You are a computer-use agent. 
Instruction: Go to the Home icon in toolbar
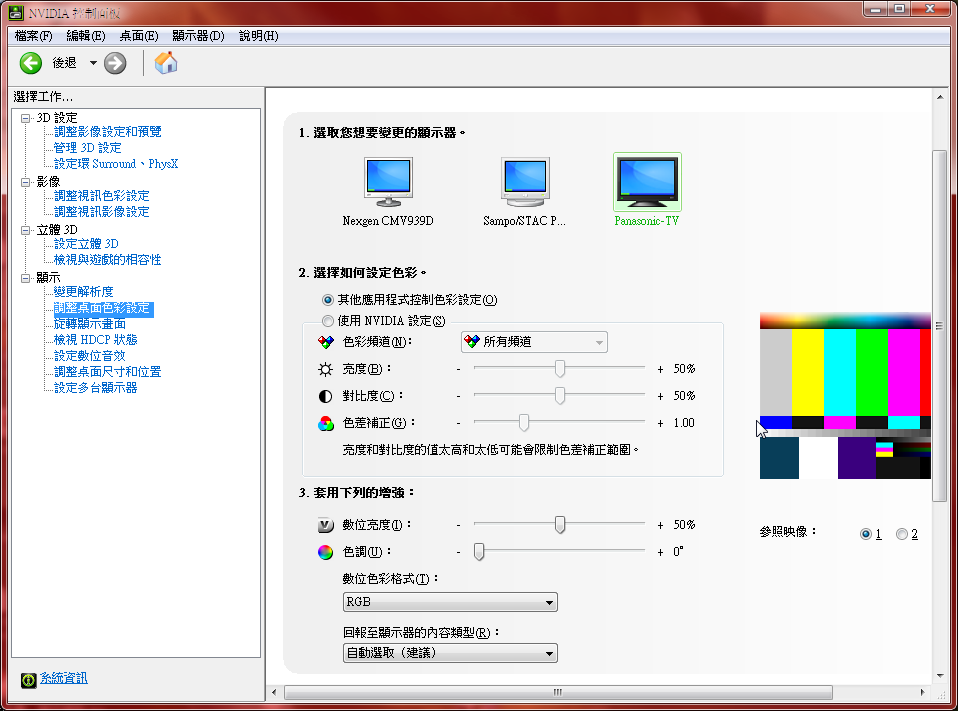166,63
